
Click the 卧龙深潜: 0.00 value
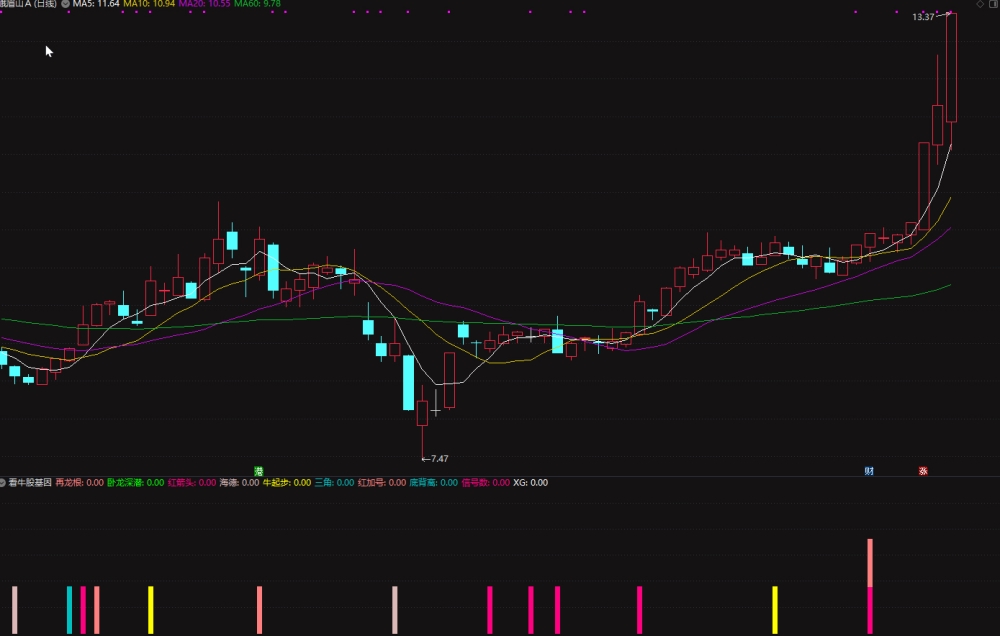(135, 483)
